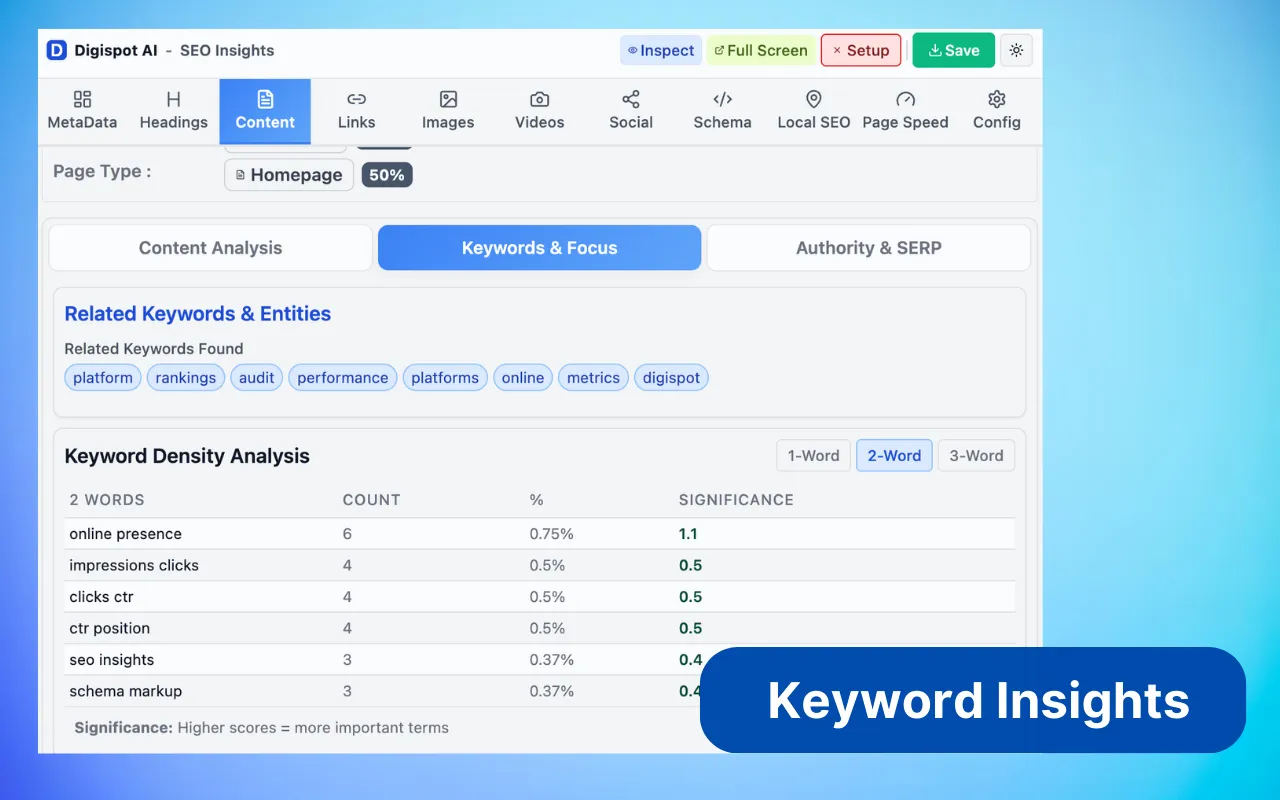Click the Homepage page type chip
This screenshot has height=800, width=1280.
[x=289, y=175]
